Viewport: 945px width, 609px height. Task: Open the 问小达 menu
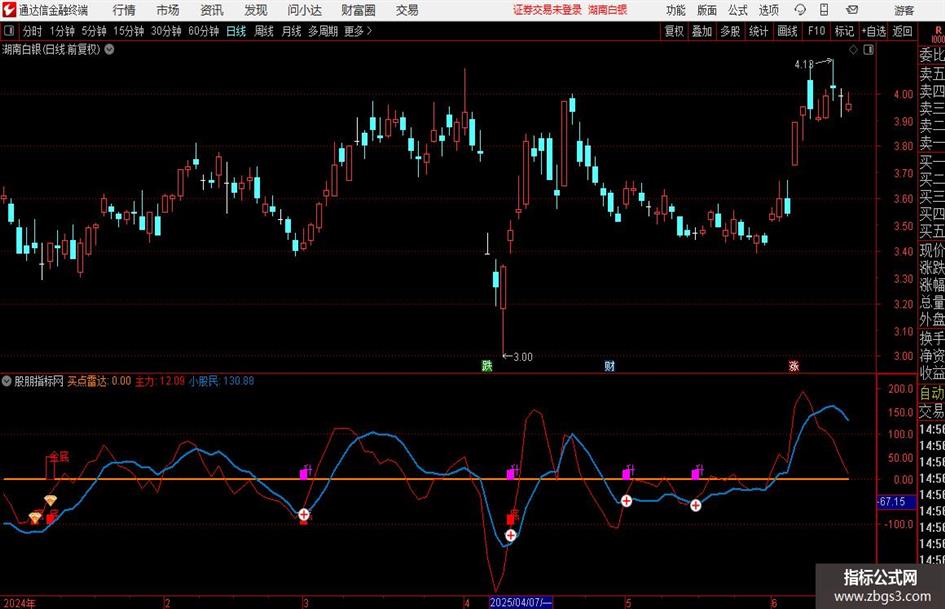304,10
